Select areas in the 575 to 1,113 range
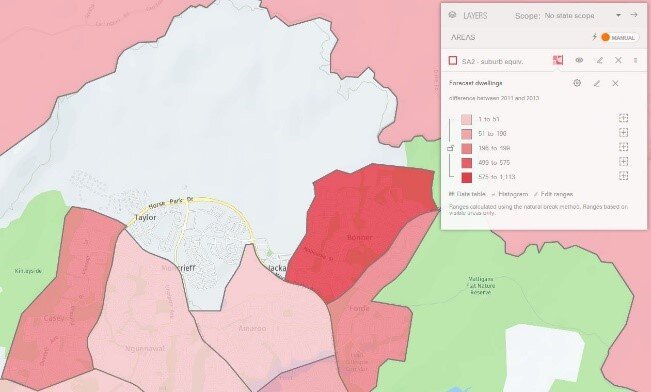The height and width of the screenshot is (392, 651). click(x=623, y=176)
